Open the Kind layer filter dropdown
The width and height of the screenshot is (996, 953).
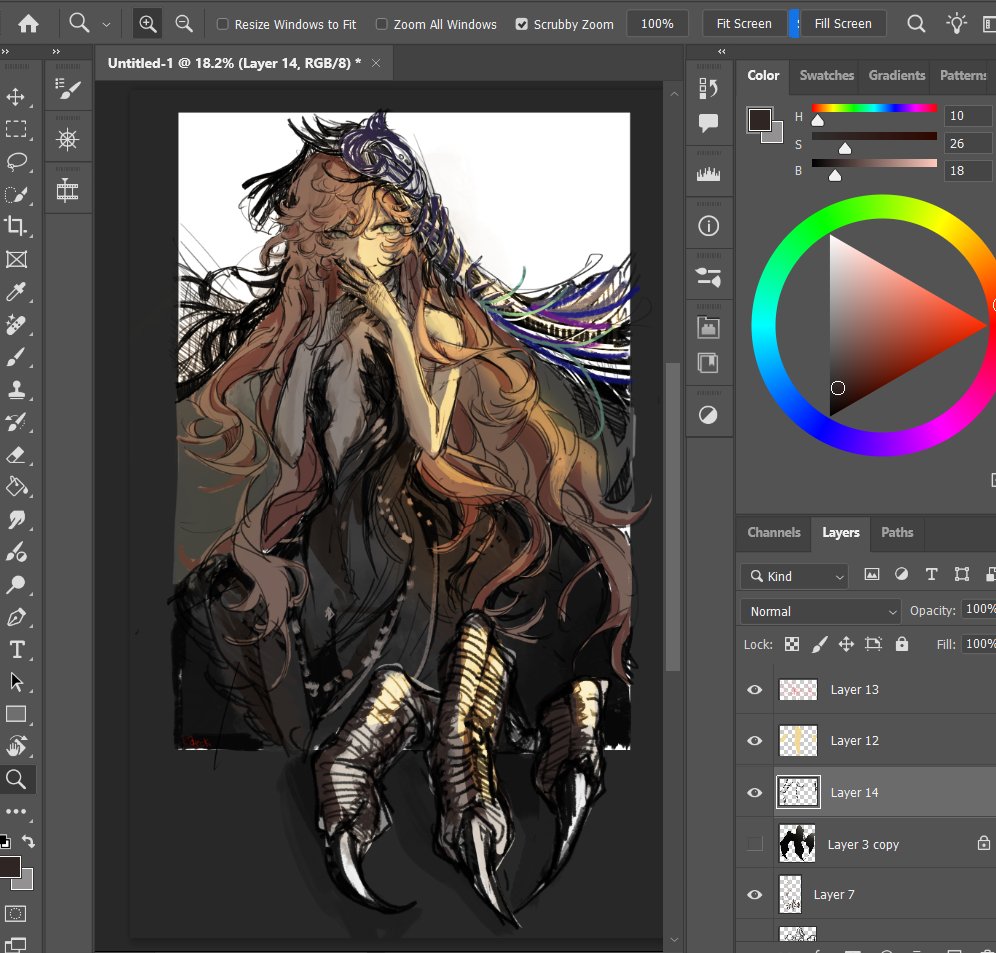point(794,576)
